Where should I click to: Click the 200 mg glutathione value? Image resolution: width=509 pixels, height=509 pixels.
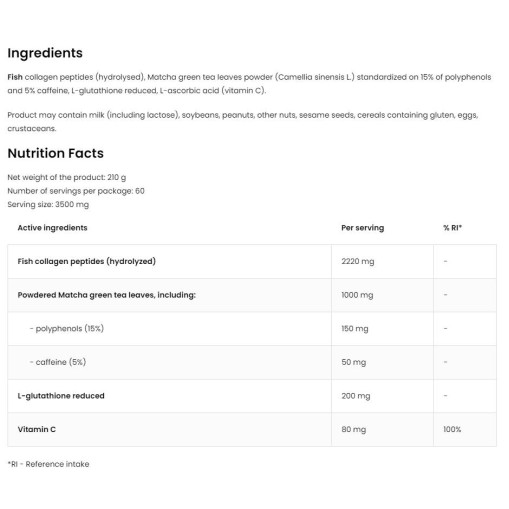click(x=356, y=396)
